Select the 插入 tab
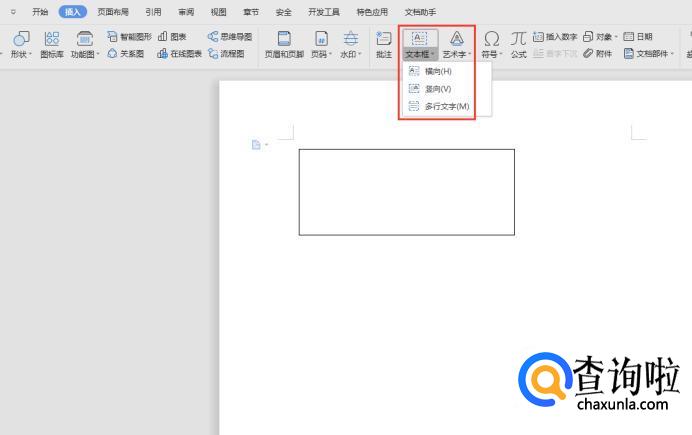 (x=72, y=12)
